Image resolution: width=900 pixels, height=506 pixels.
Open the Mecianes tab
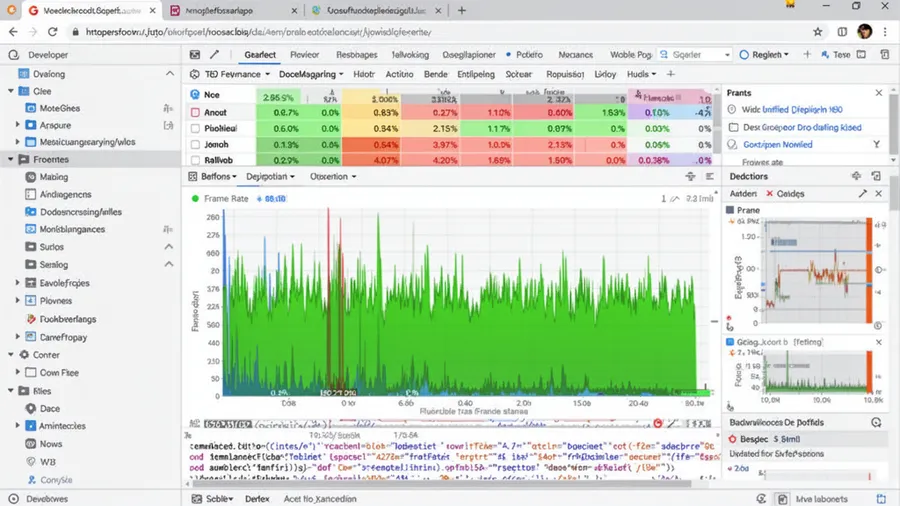[575, 55]
